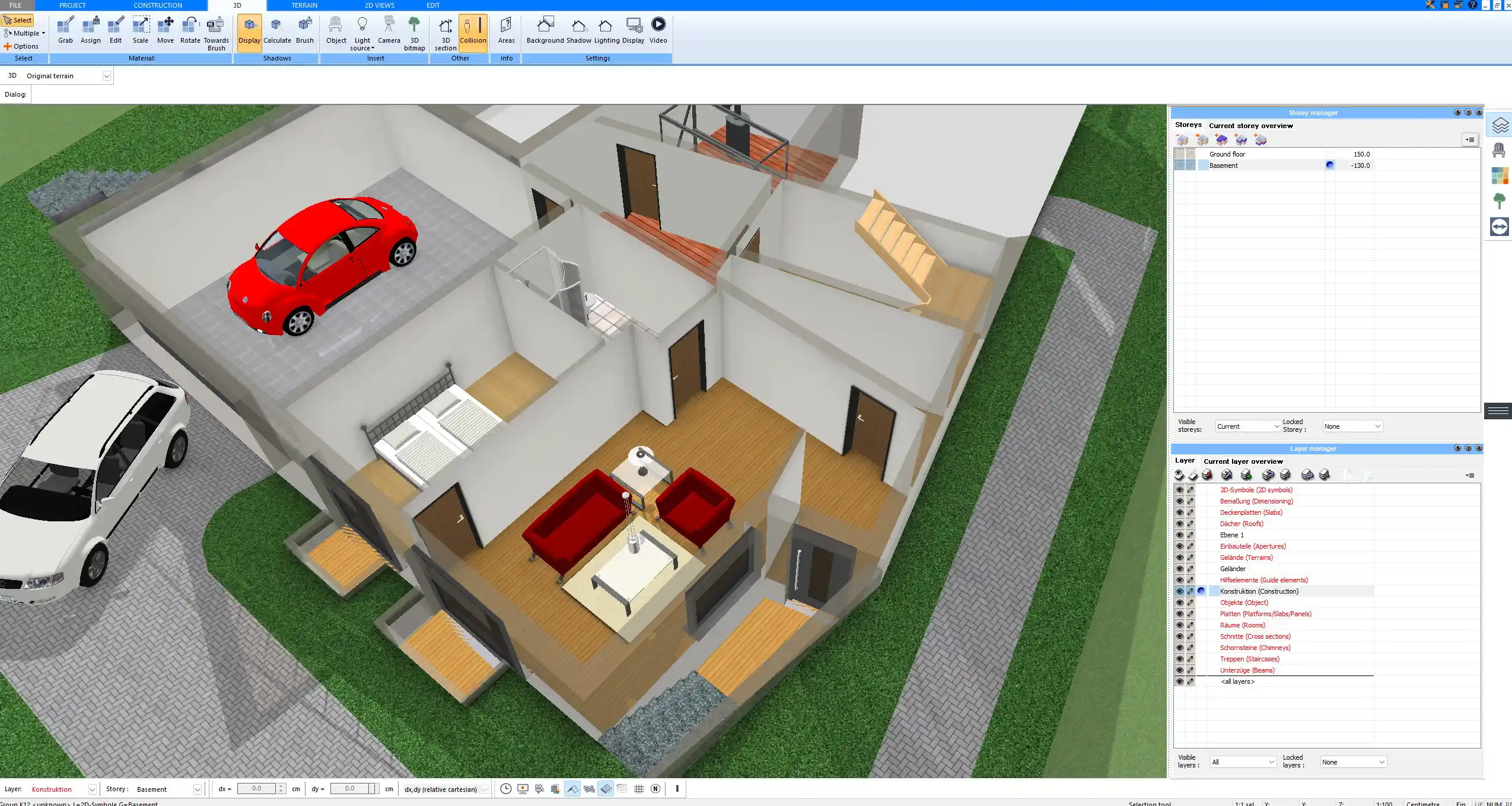This screenshot has height=806, width=1512.
Task: Open Background settings
Action: [x=545, y=30]
